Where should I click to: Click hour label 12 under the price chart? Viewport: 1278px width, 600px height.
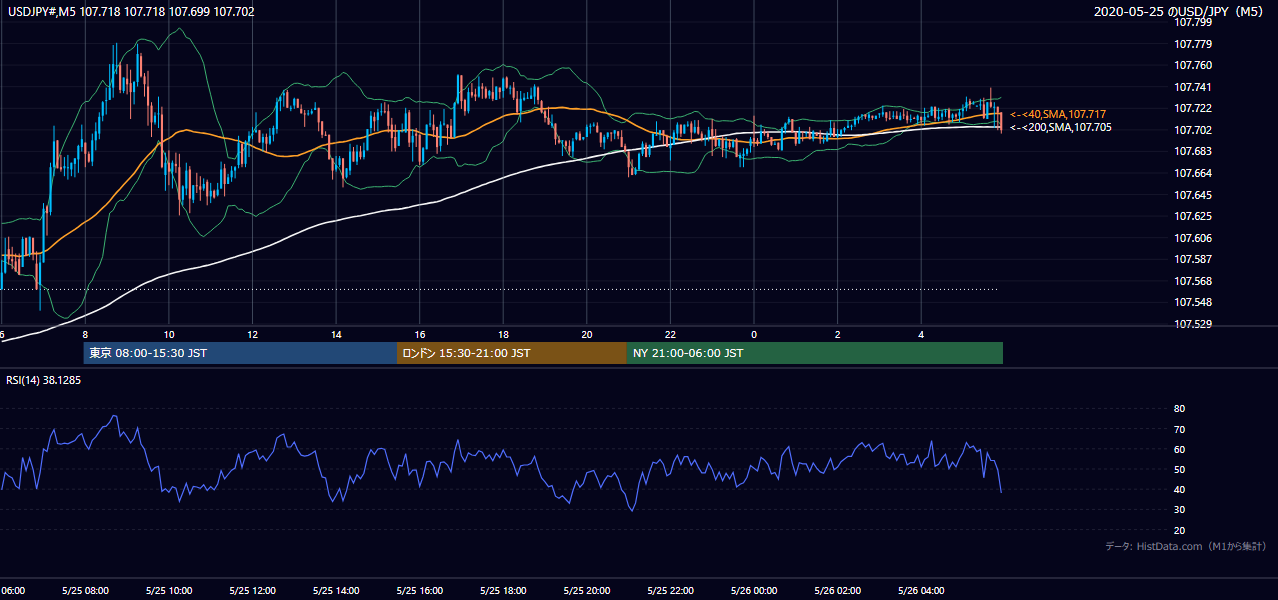pos(252,335)
